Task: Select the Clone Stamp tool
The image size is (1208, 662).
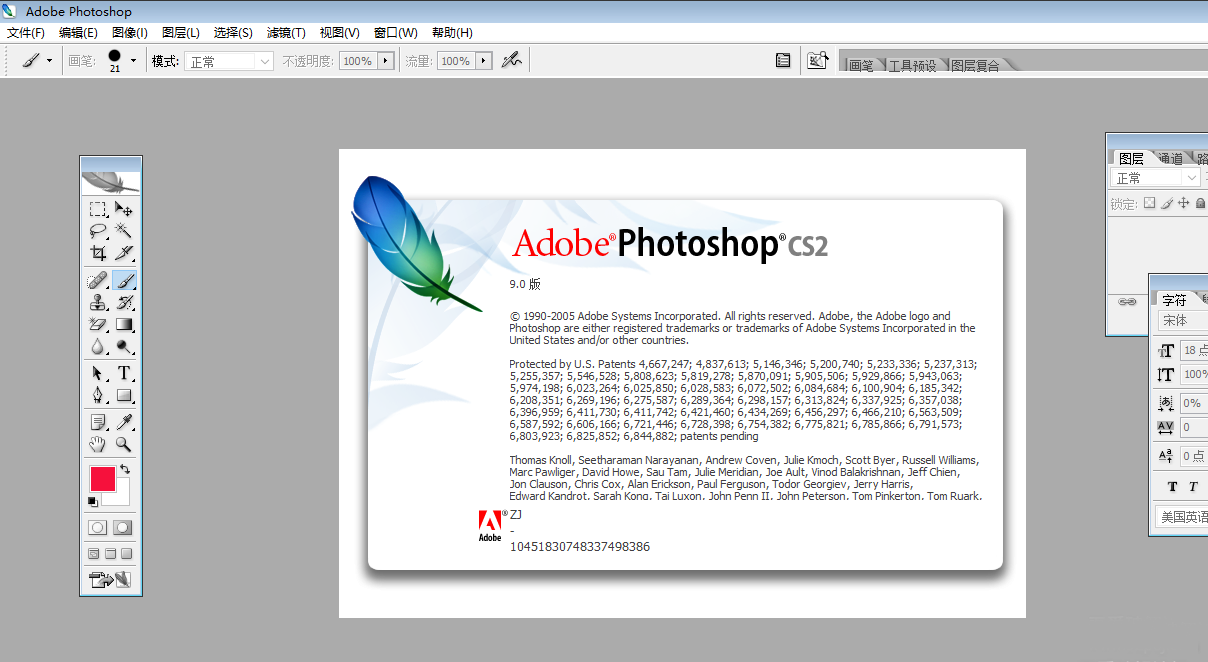Action: tap(98, 303)
